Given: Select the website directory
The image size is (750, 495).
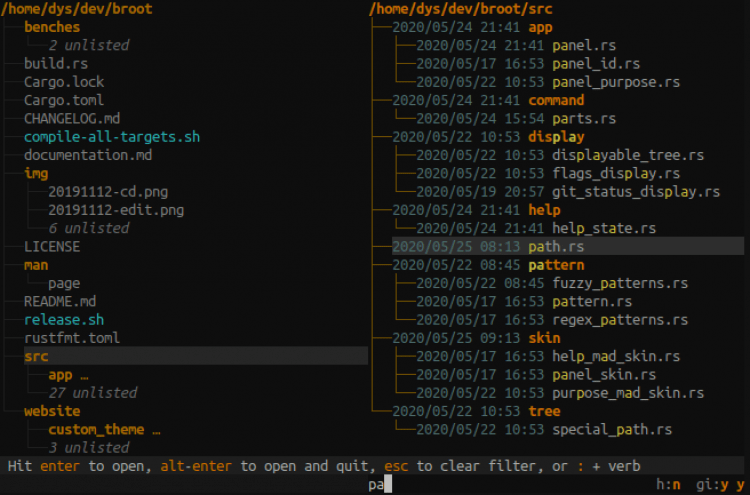Looking at the screenshot, I should pyautogui.click(x=52, y=411).
